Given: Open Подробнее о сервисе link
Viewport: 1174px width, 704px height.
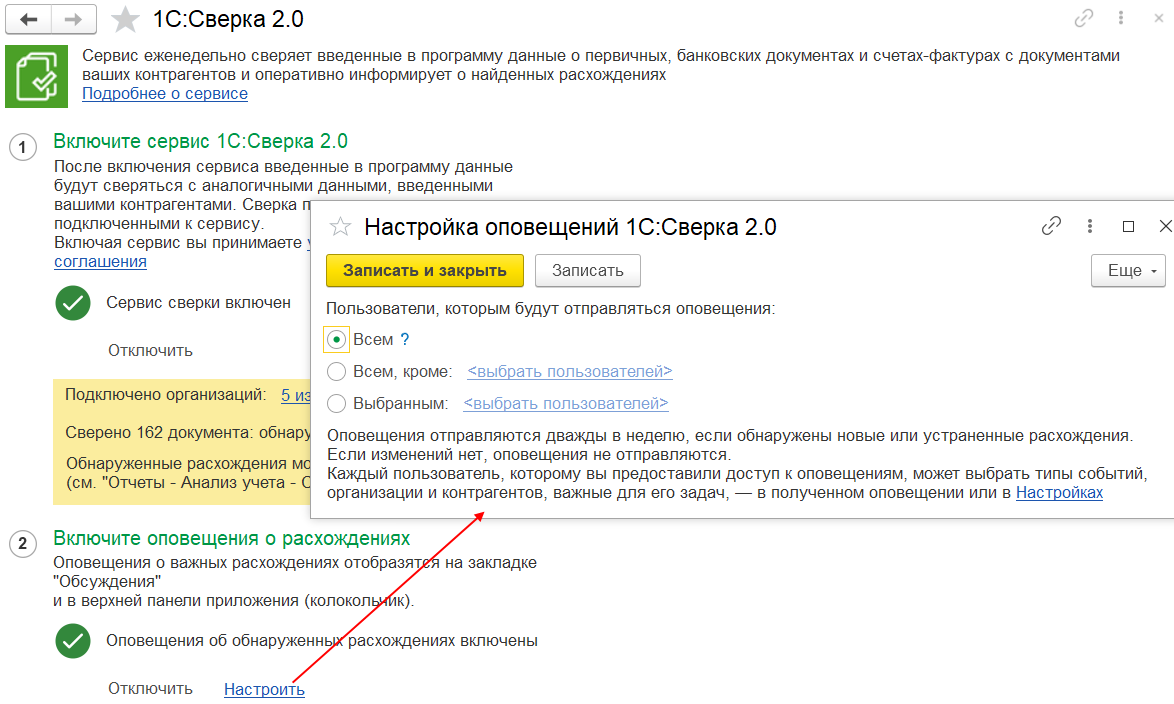Looking at the screenshot, I should coord(165,94).
